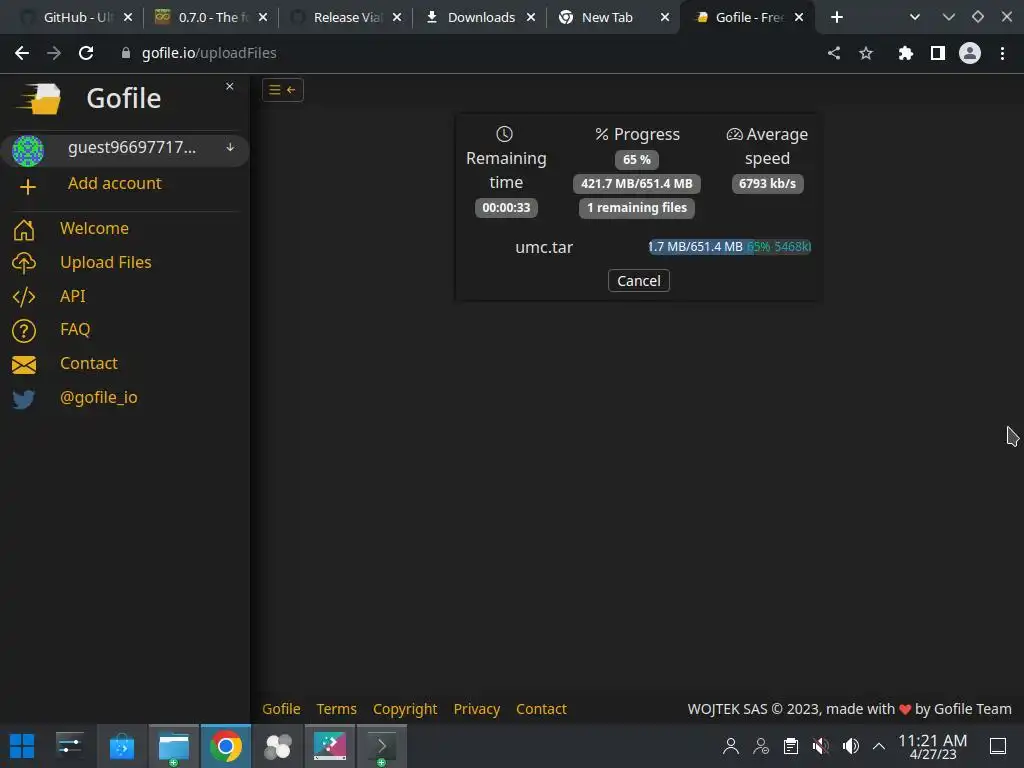The image size is (1024, 768).
Task: Toggle the browser side panel icon
Action: point(938,53)
